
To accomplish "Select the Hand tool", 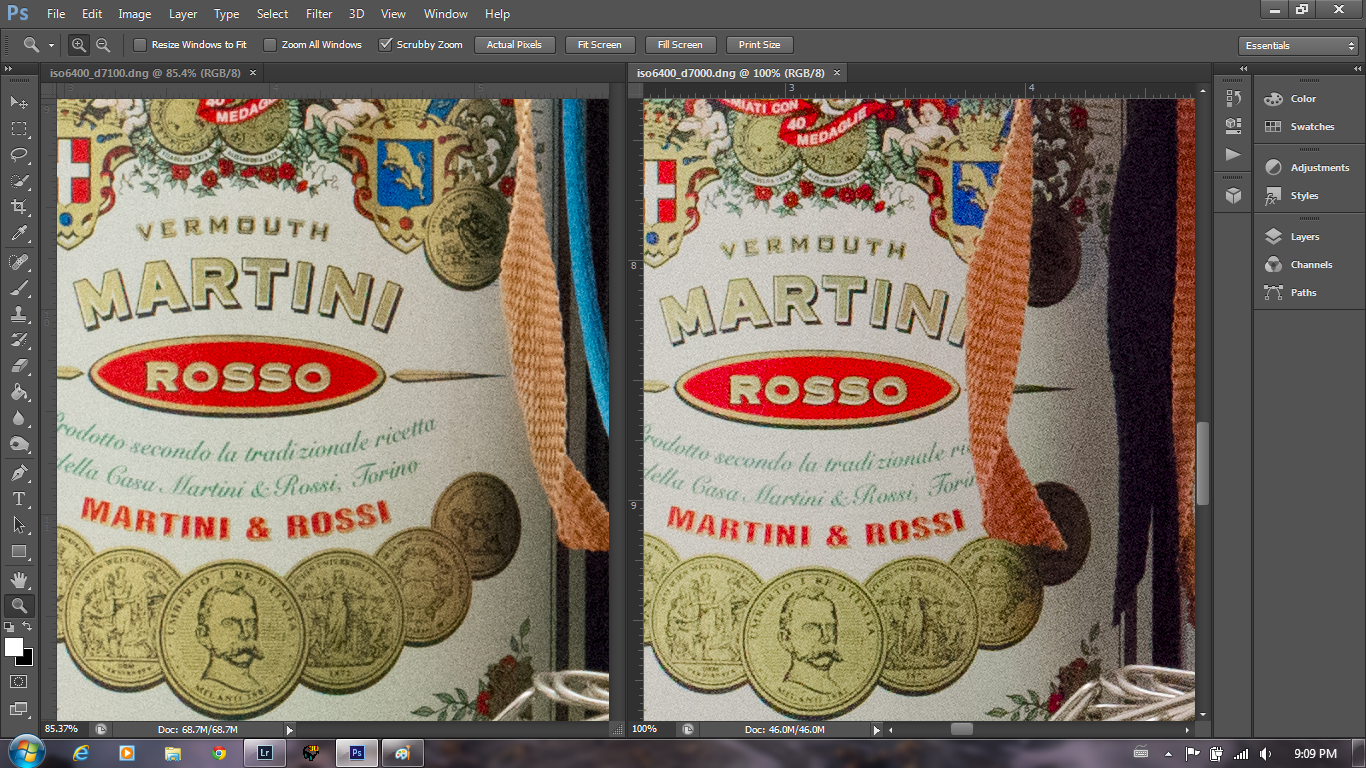I will [x=19, y=579].
